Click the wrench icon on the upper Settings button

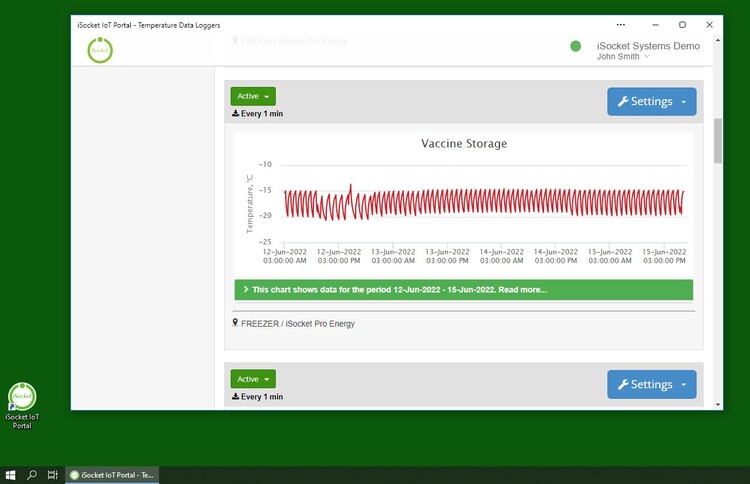623,101
